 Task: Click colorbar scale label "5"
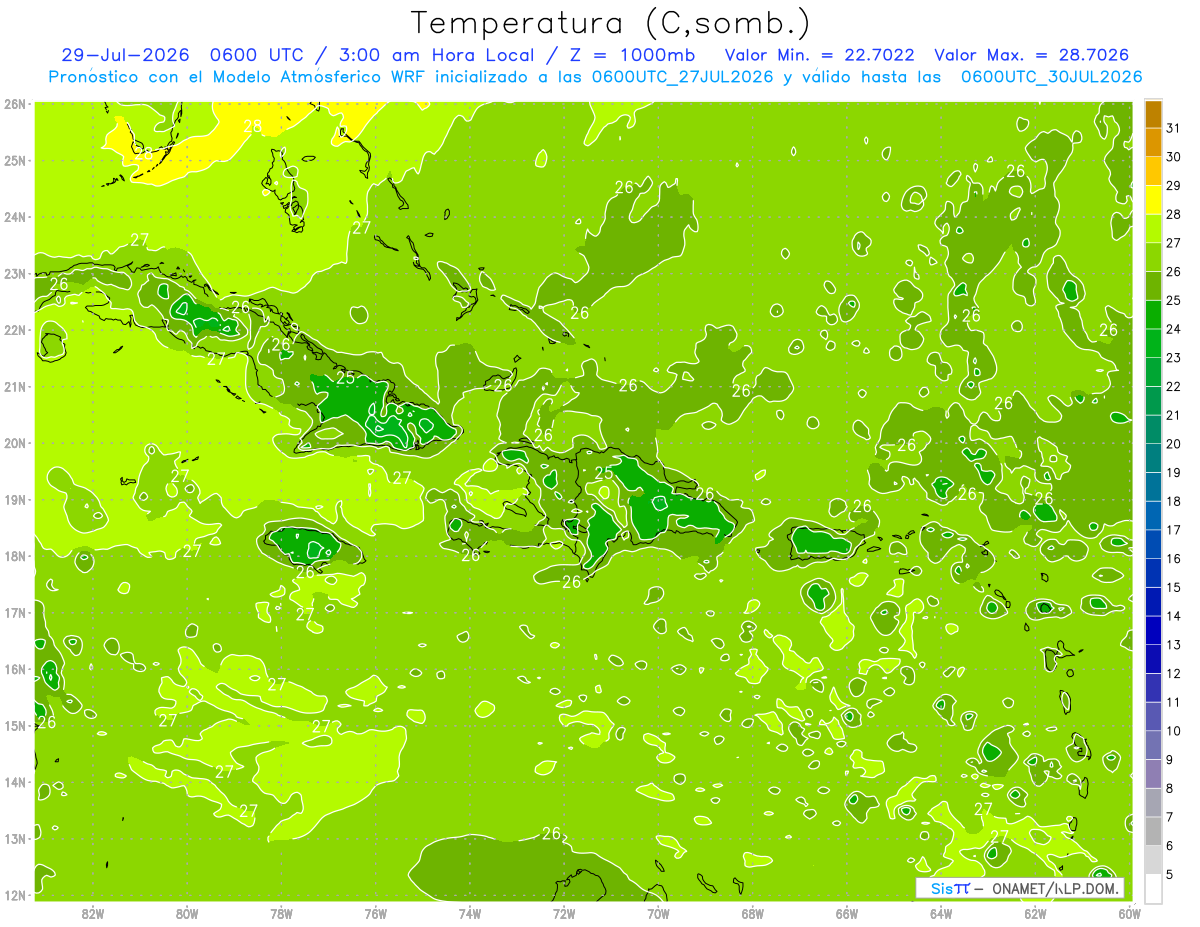coord(1170,875)
